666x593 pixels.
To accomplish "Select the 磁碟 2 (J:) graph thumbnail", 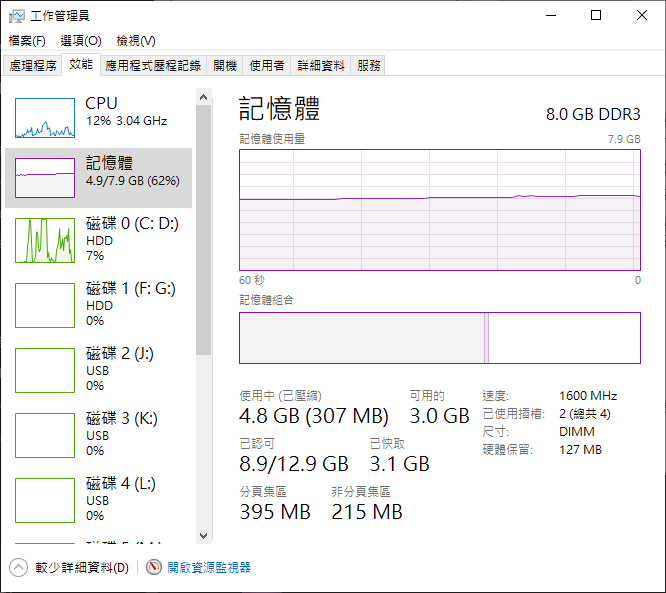I will [45, 370].
